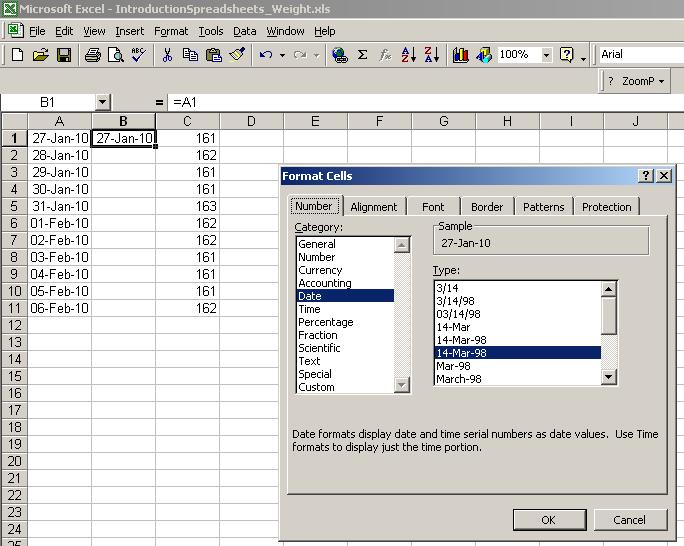Screen dimensions: 684x546
Task: Open the Help menu
Action: coord(325,31)
